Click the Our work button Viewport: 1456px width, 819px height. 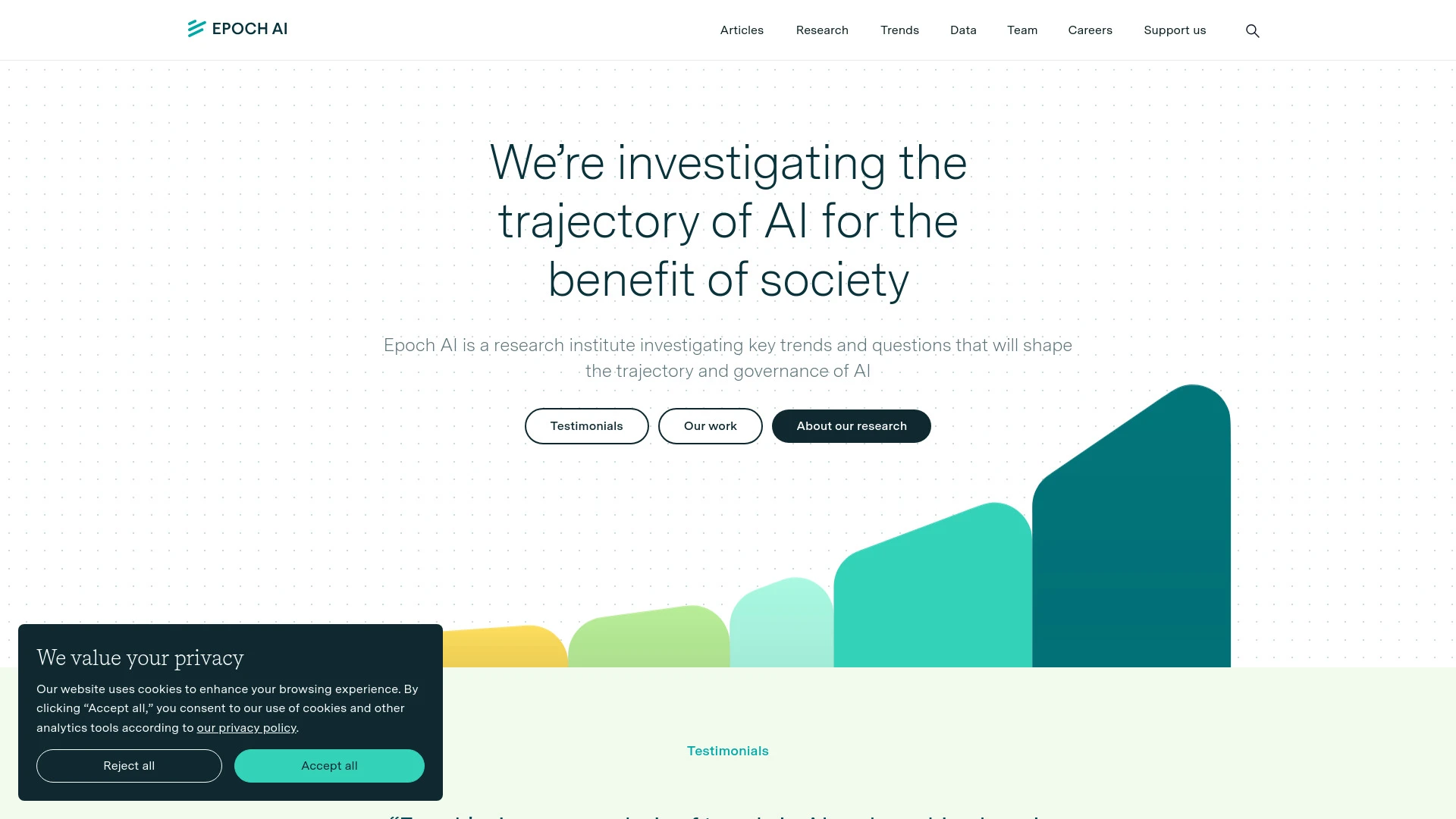coord(710,426)
